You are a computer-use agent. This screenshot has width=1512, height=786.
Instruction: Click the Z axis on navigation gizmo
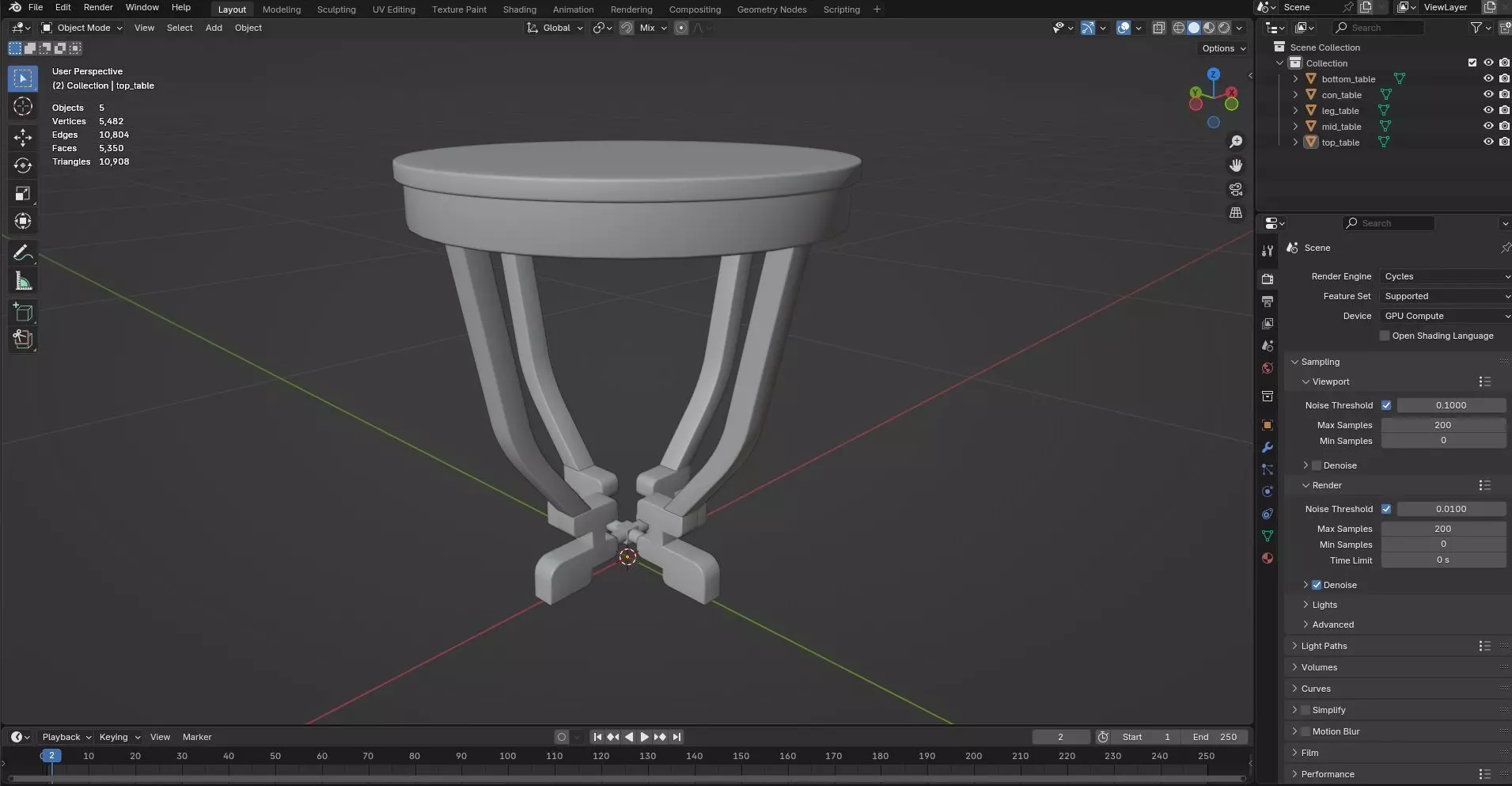point(1213,74)
